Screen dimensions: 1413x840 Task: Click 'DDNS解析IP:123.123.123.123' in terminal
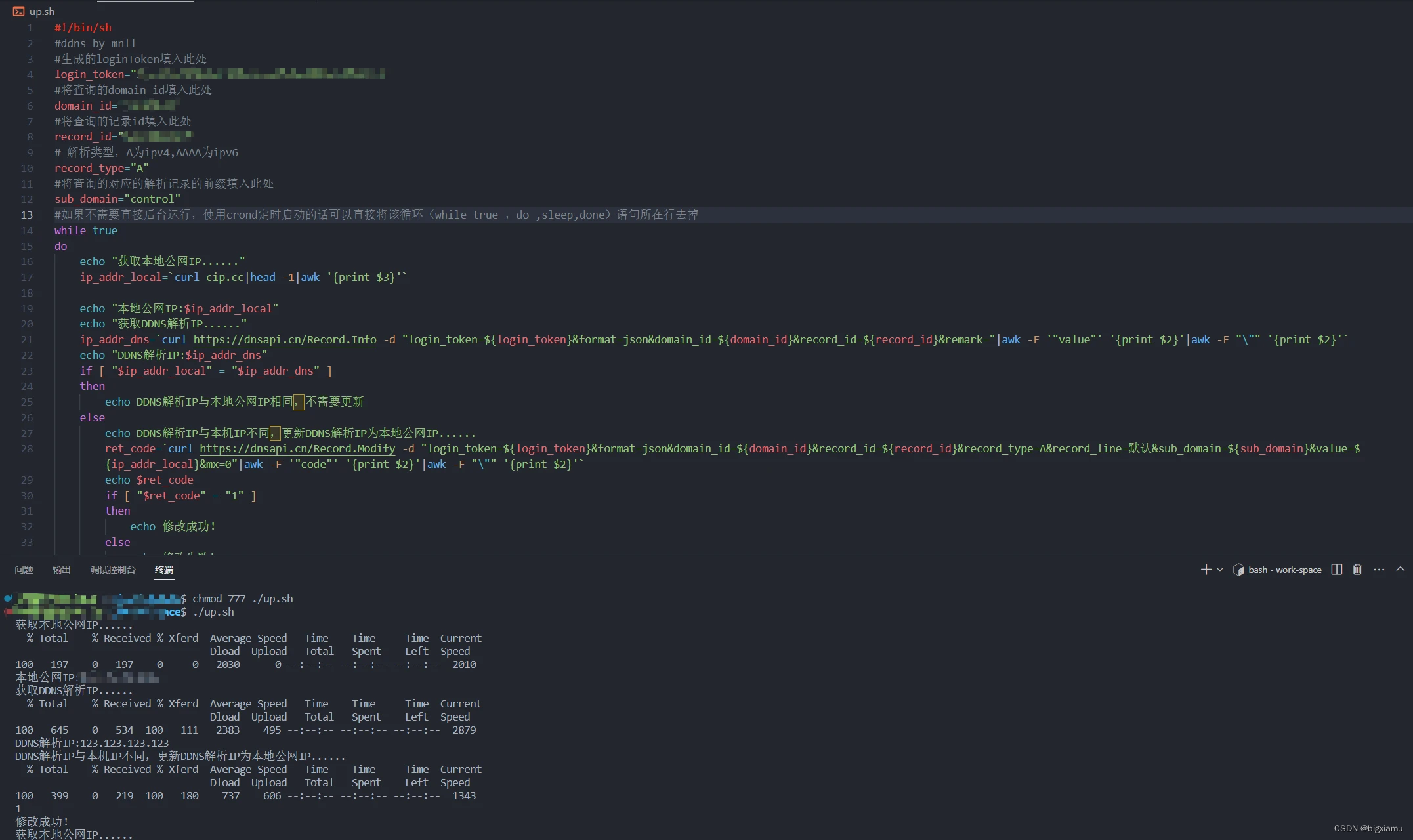coord(92,743)
